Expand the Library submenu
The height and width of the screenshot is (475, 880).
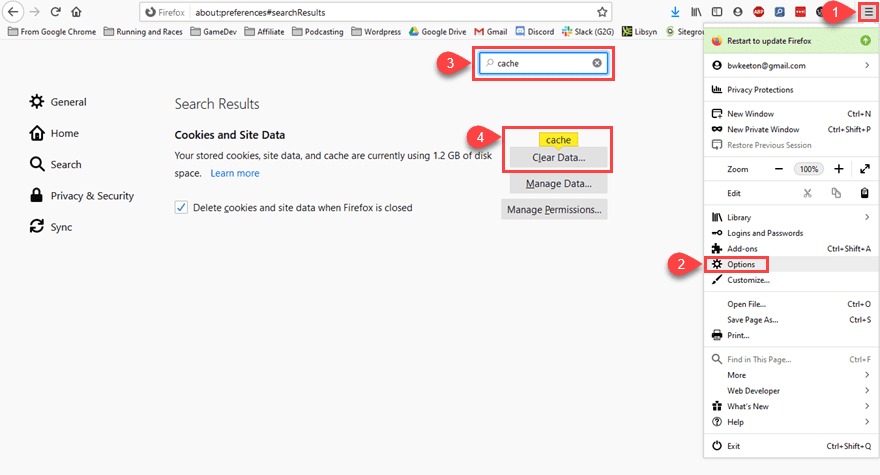pos(791,217)
